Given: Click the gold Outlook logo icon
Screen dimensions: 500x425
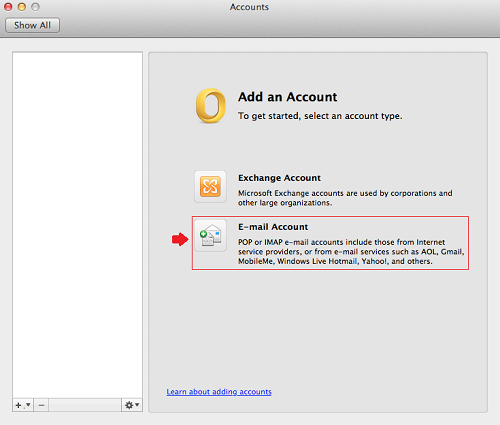Looking at the screenshot, I should [211, 106].
